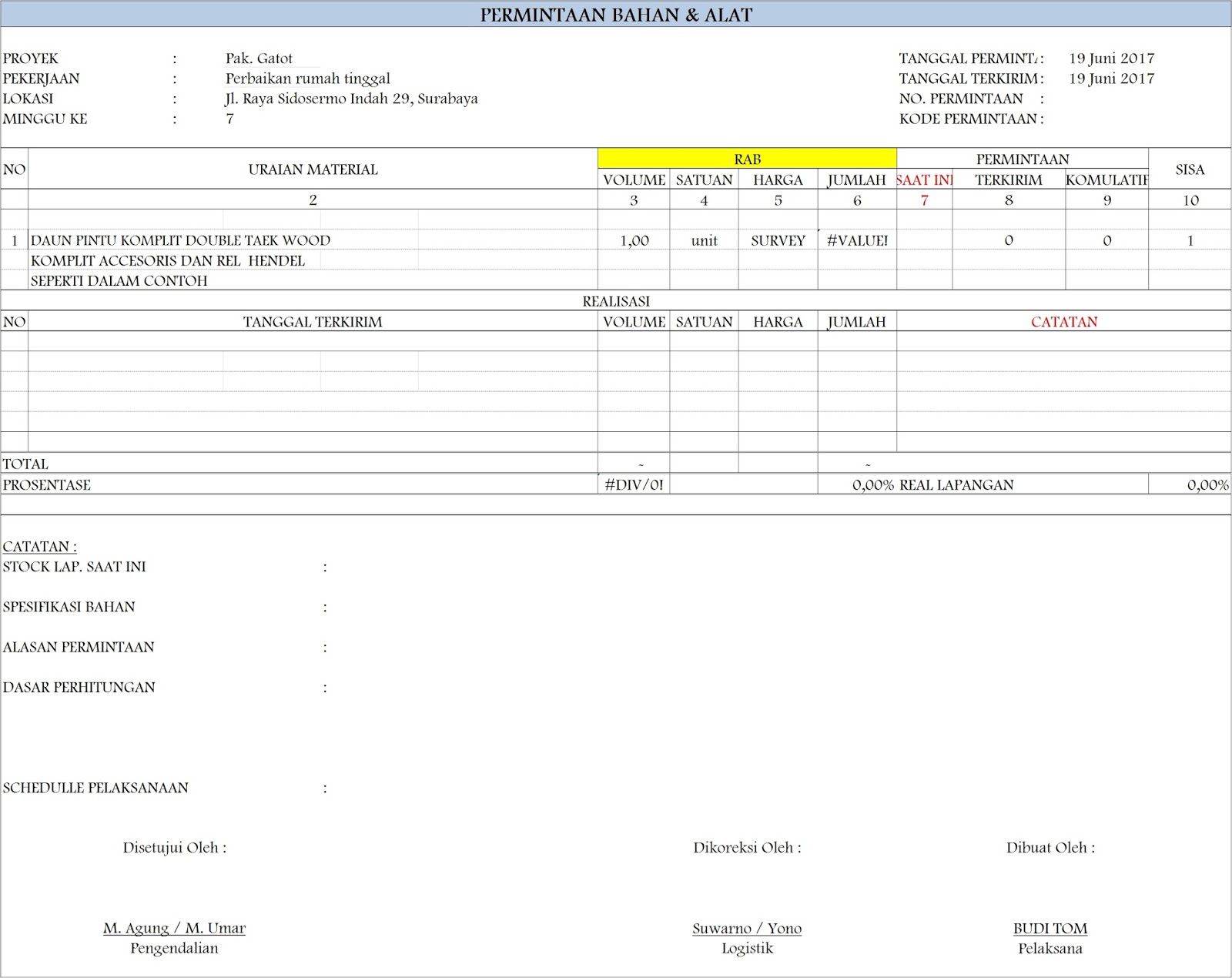Click the SATUAN header under RAB
This screenshot has width=1232, height=978.
pos(704,179)
